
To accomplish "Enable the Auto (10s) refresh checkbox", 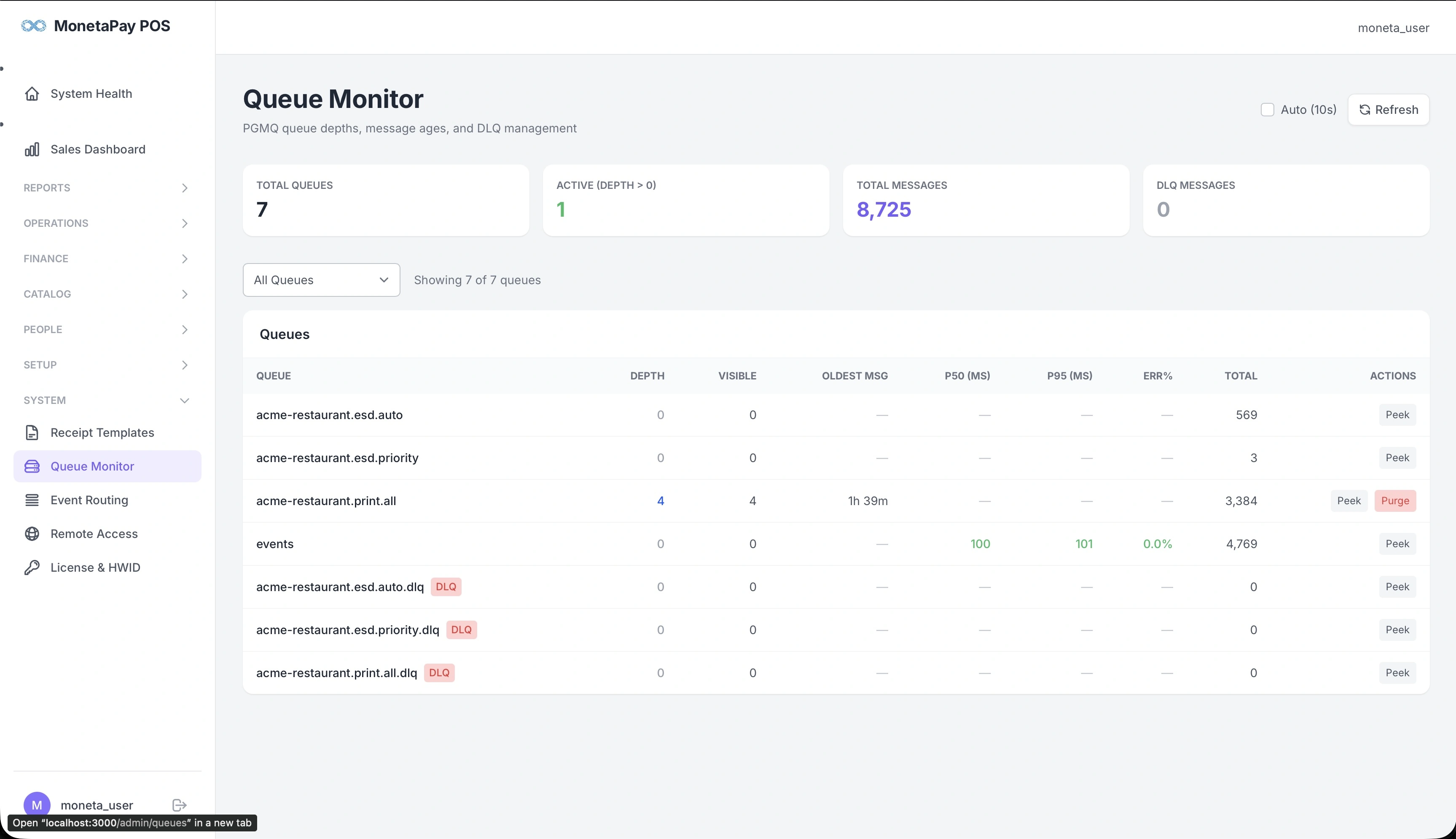I will pyautogui.click(x=1267, y=110).
